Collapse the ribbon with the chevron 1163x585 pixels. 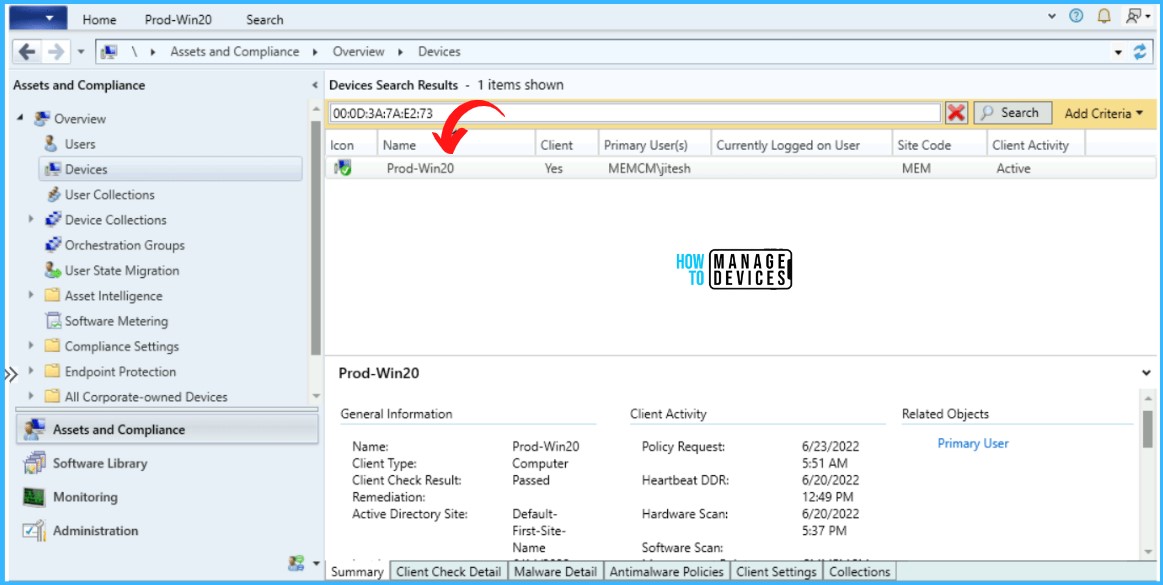[1052, 16]
